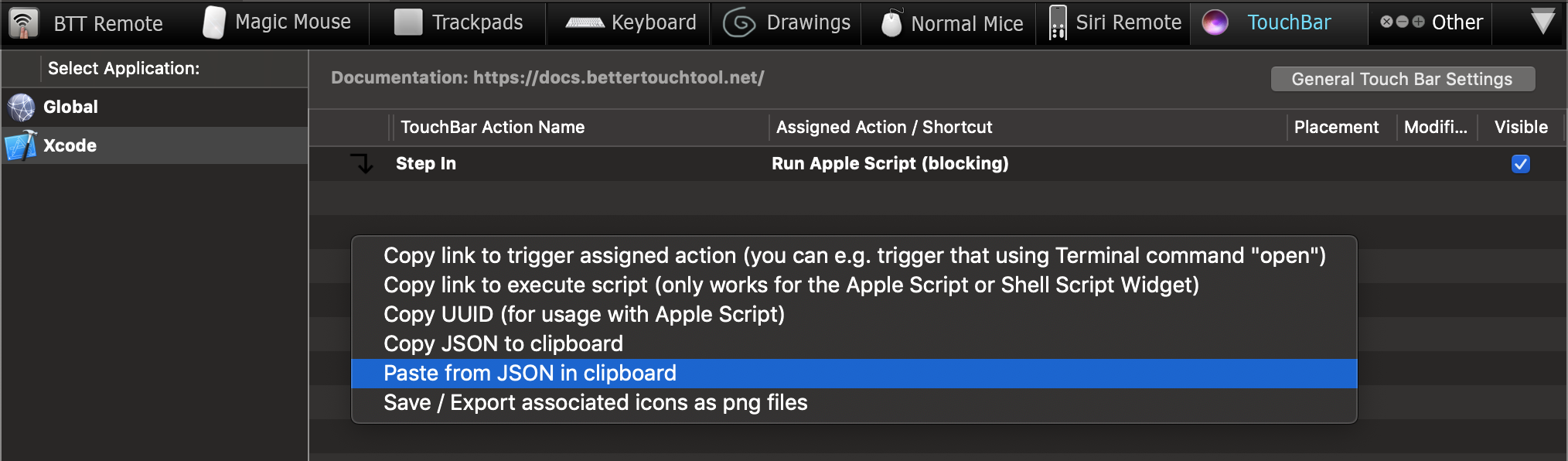
Task: Open the Drawings spiral icon
Action: pyautogui.click(x=739, y=23)
